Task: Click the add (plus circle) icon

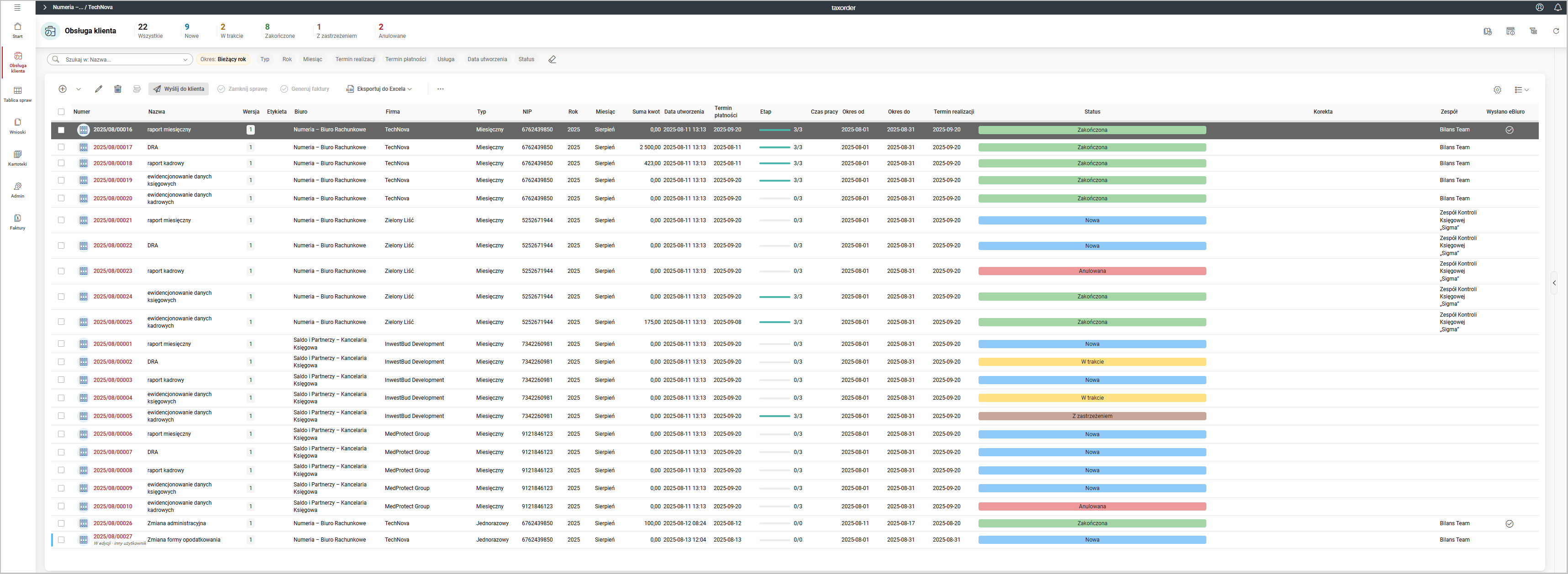Action: pos(62,89)
